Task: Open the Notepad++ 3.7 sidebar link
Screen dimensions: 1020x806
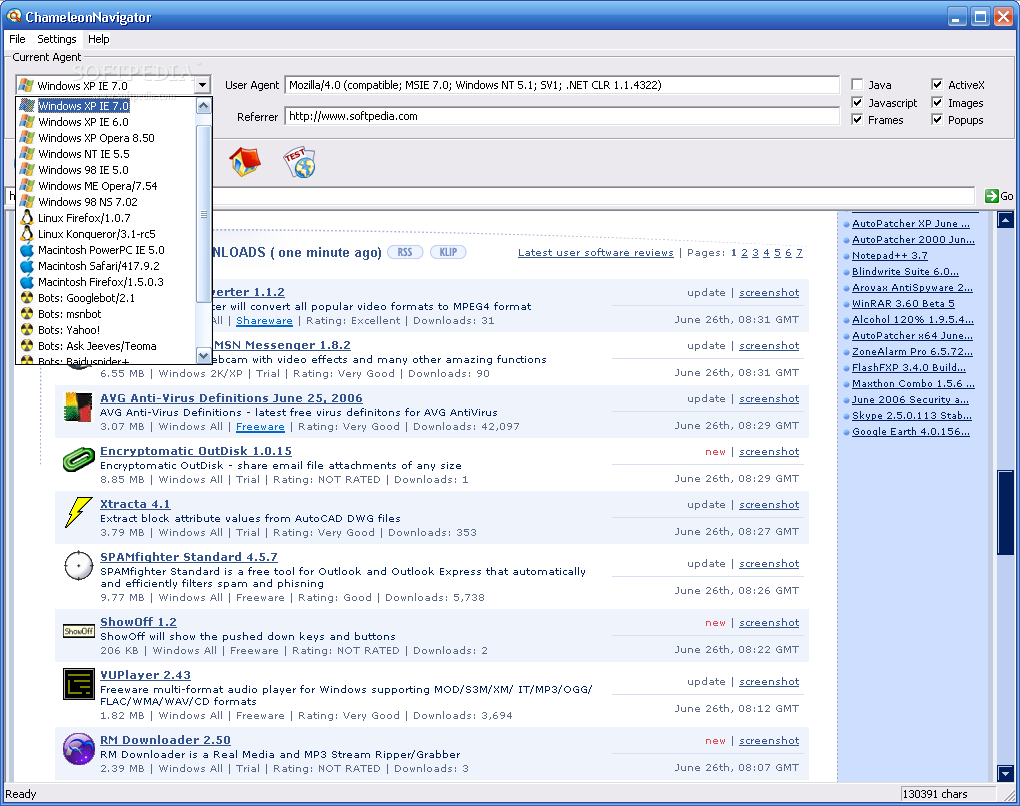Action: 890,256
